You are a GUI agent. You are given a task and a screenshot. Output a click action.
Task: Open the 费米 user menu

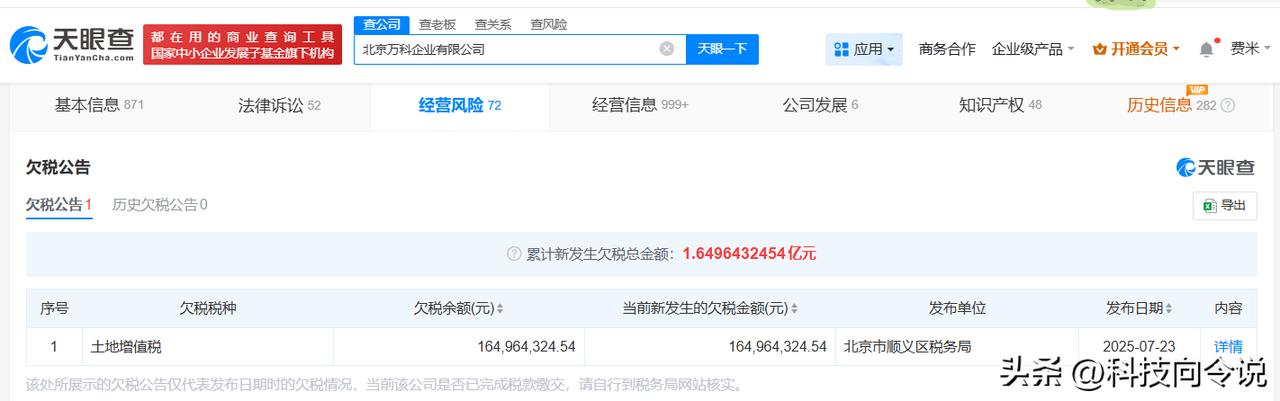click(1250, 49)
